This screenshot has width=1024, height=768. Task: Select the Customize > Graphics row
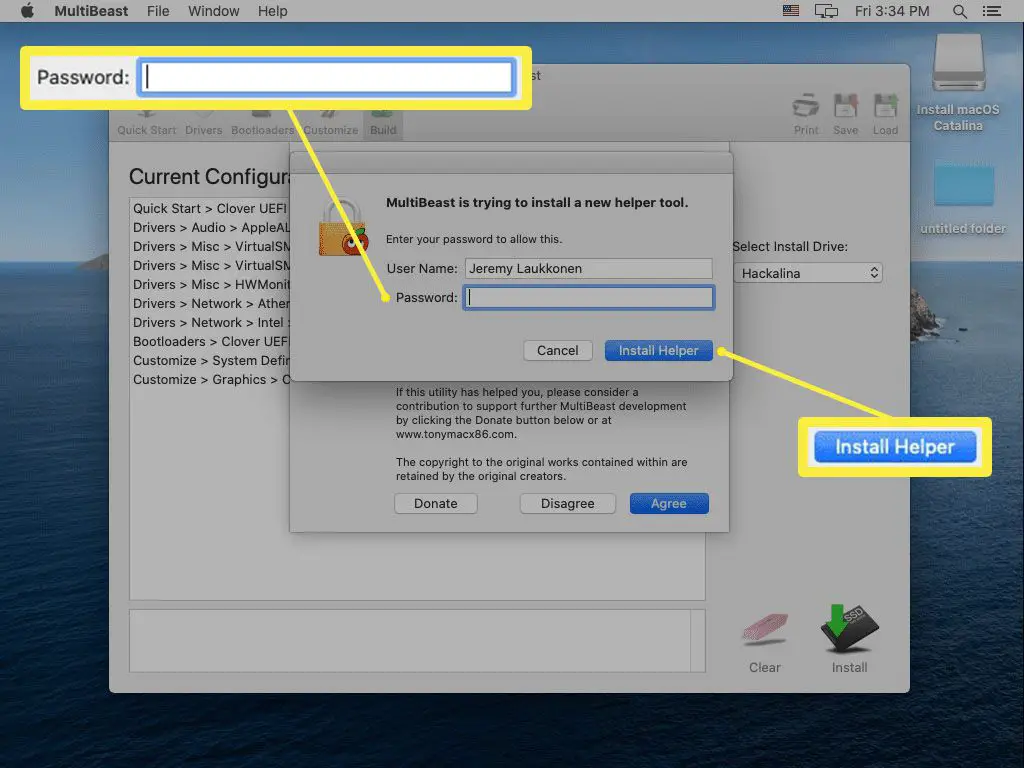[210, 379]
